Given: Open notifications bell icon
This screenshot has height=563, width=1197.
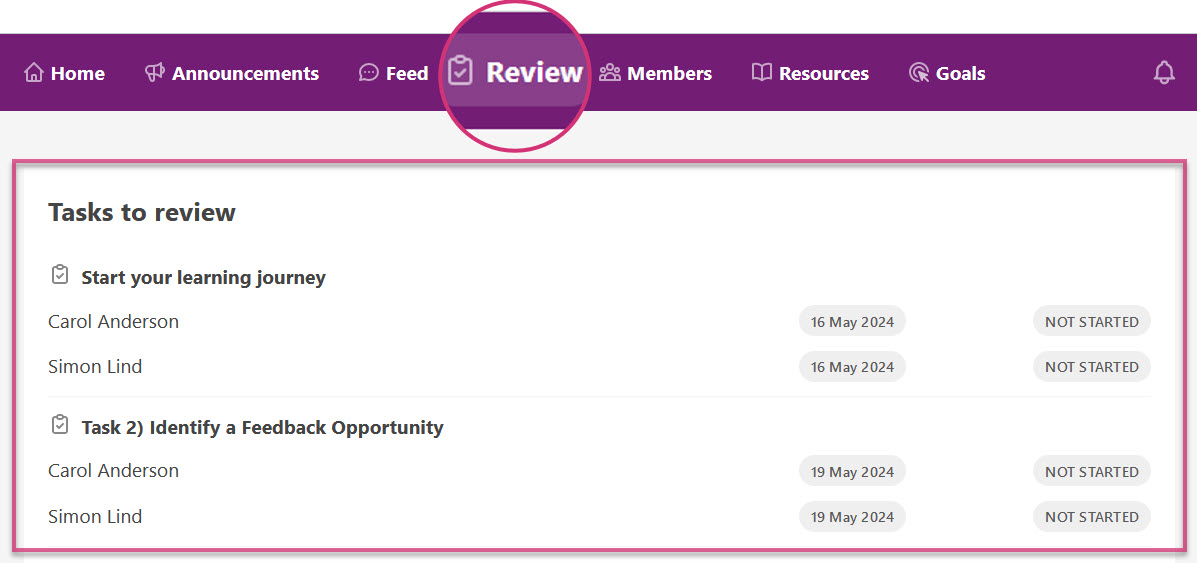Looking at the screenshot, I should tap(1164, 73).
